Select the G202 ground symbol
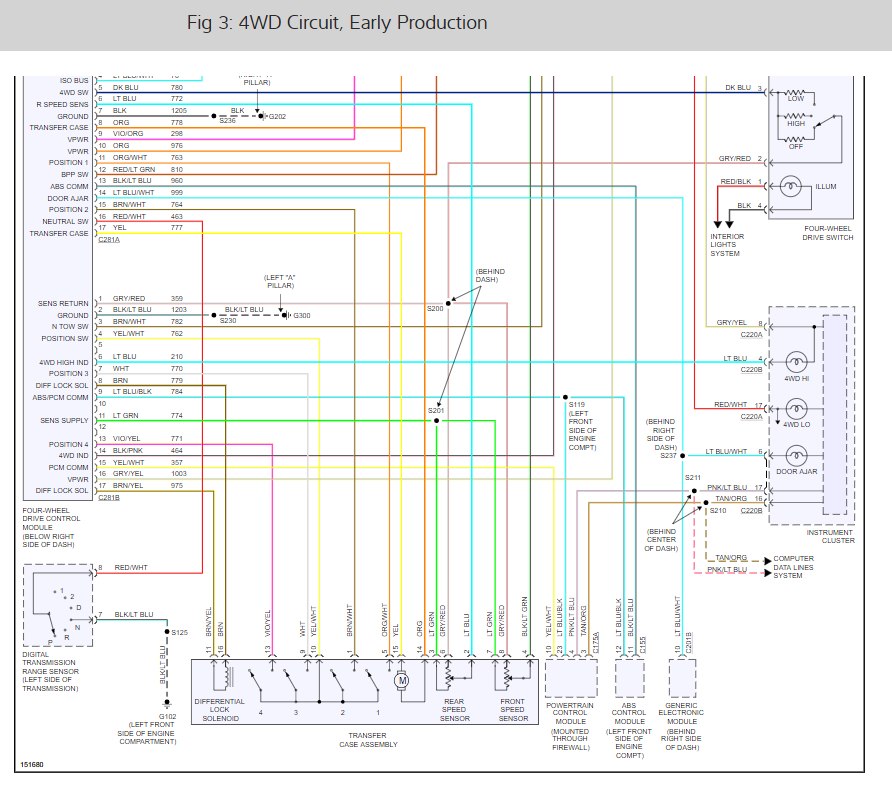892x791 pixels. [263, 116]
